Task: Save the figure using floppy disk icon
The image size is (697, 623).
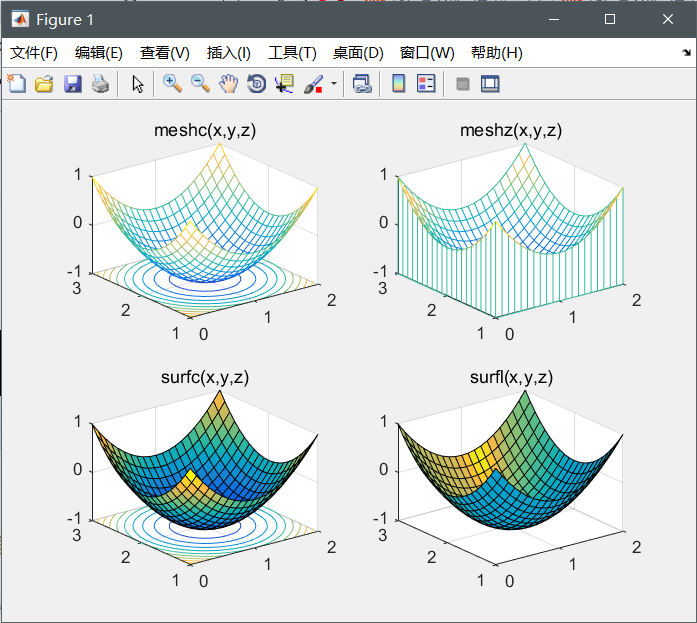Action: point(72,84)
